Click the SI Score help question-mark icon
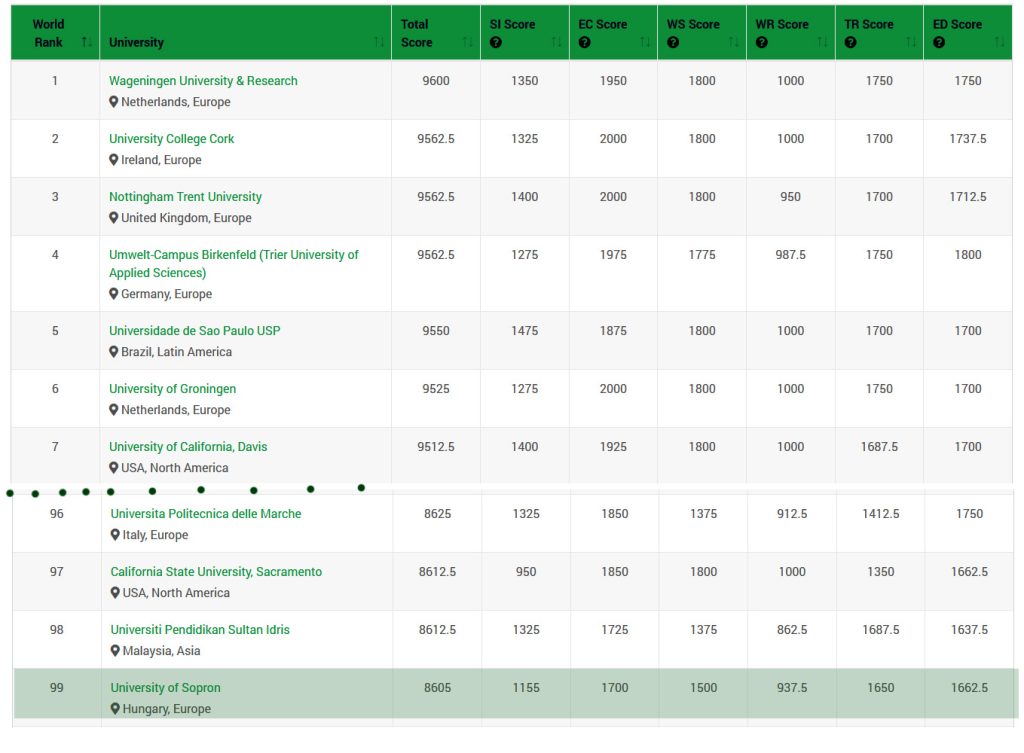Viewport: 1024px width, 753px height. [x=495, y=43]
